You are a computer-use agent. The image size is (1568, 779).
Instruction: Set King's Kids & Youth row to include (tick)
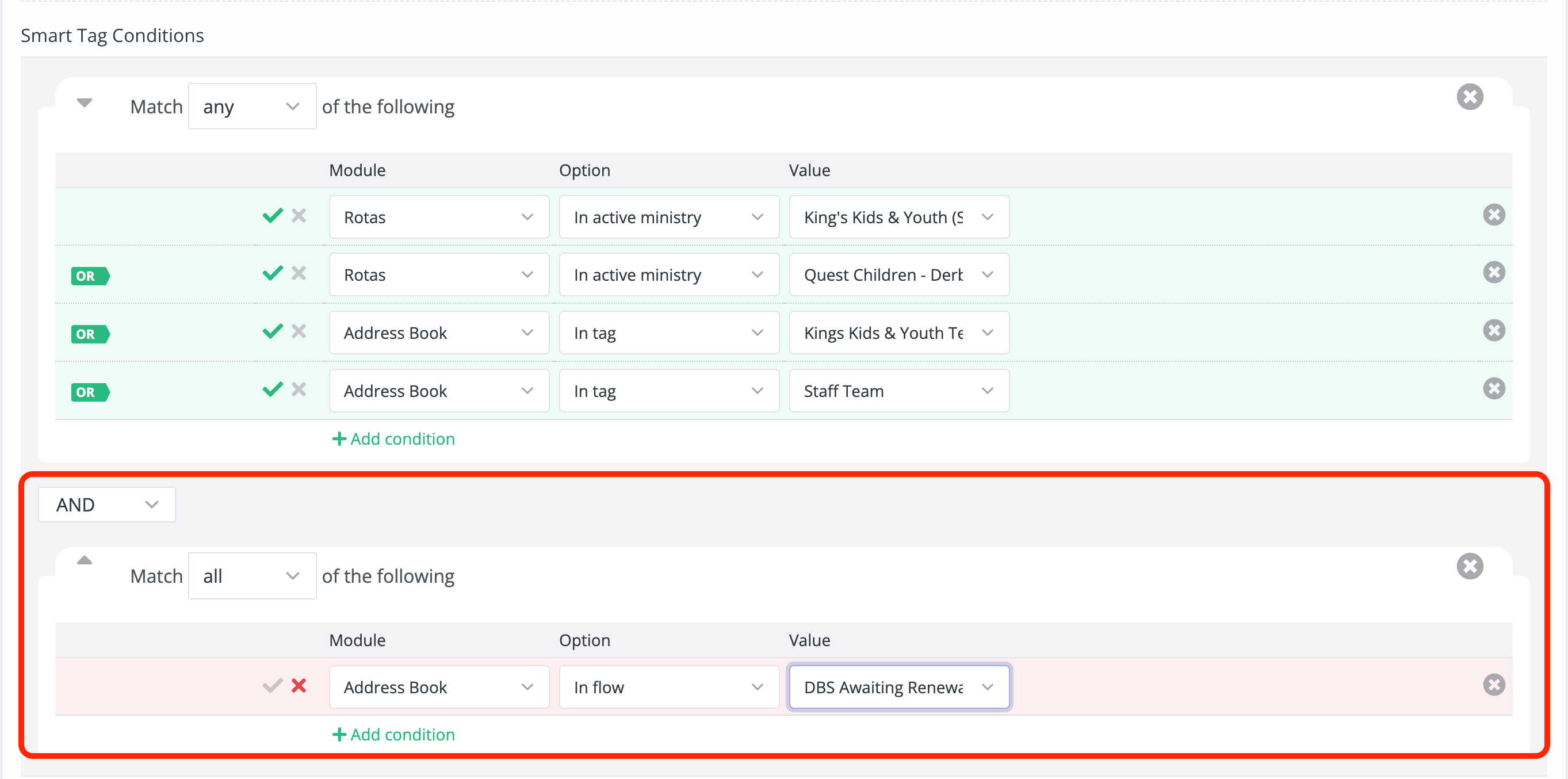(x=273, y=216)
